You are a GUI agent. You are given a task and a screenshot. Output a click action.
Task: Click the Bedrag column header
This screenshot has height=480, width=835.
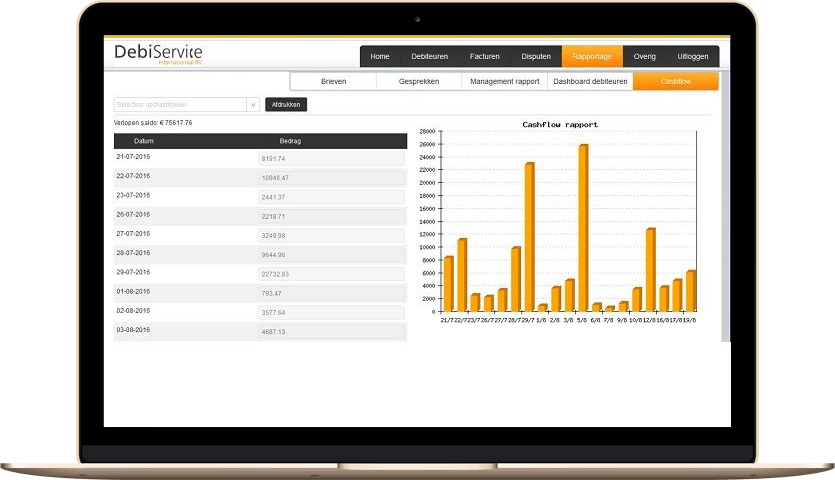[291, 142]
